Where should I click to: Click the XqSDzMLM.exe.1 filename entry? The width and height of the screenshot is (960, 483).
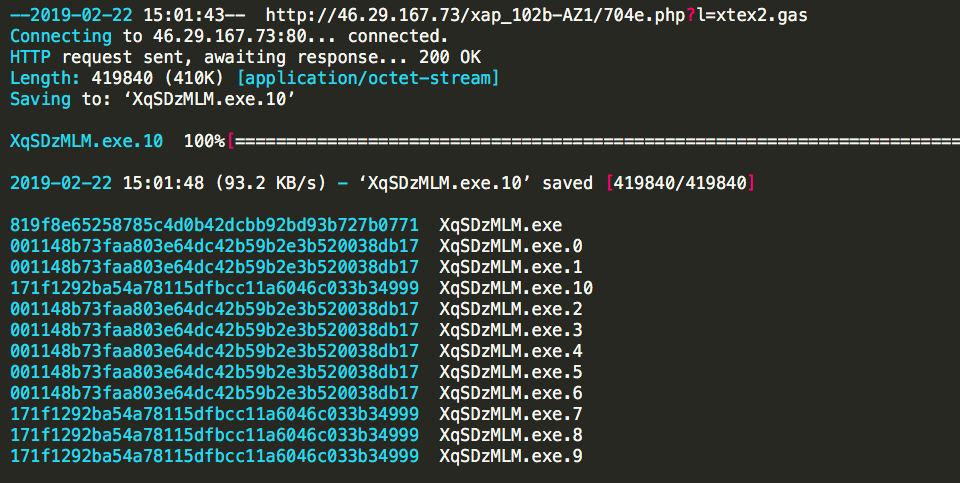[x=511, y=267]
